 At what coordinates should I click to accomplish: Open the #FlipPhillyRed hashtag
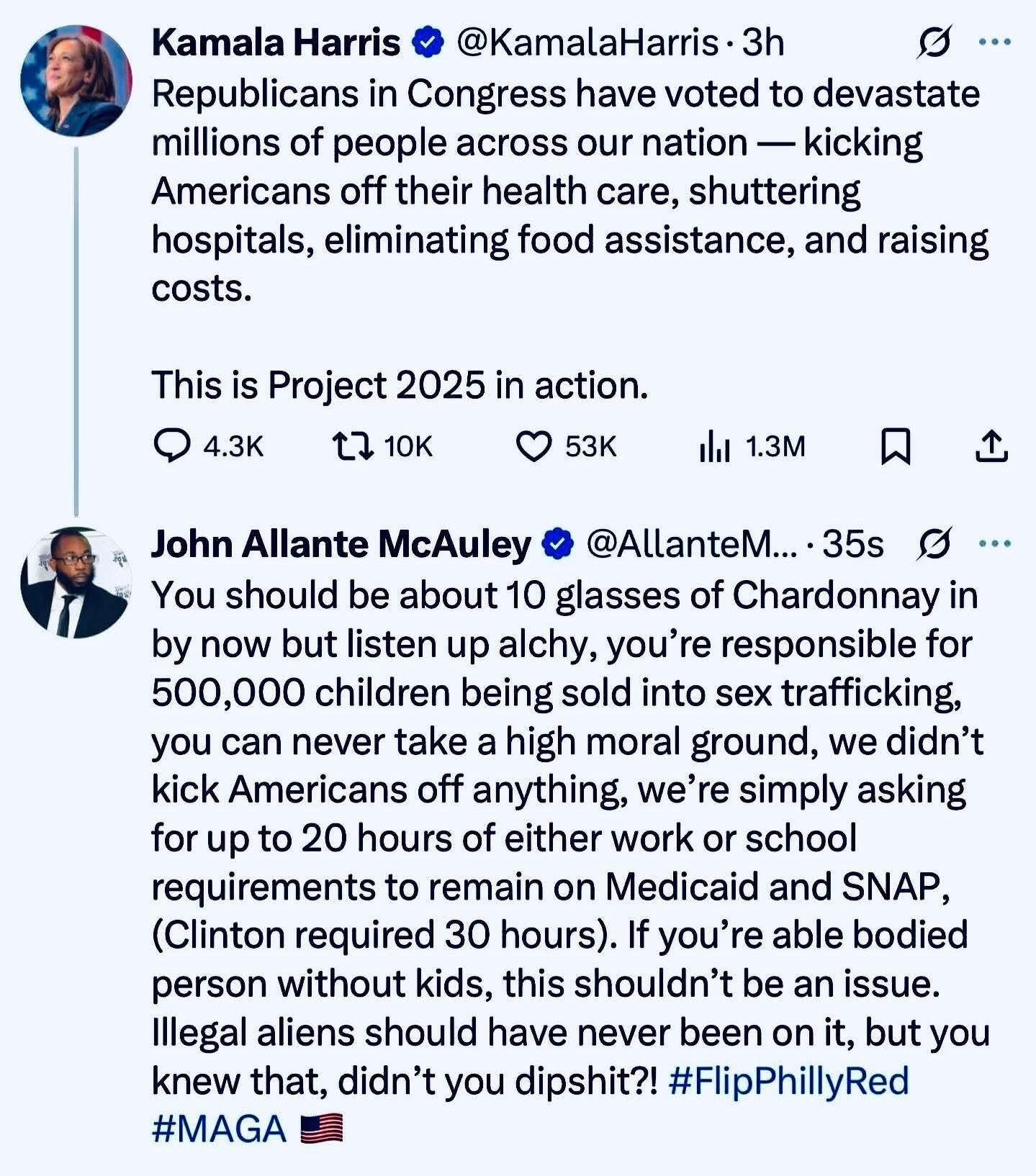[x=788, y=1080]
